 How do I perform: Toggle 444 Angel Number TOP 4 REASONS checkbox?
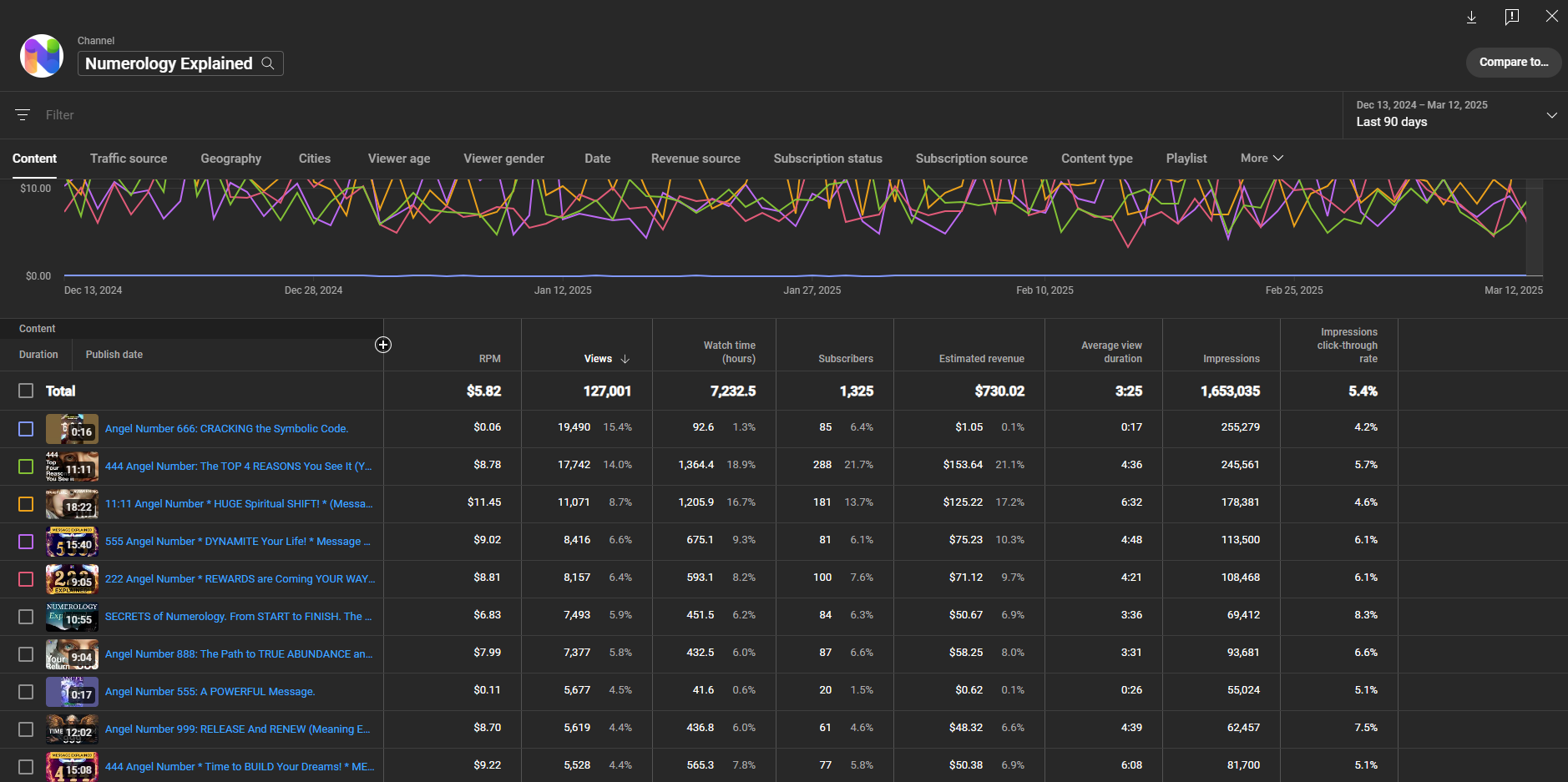[x=26, y=467]
